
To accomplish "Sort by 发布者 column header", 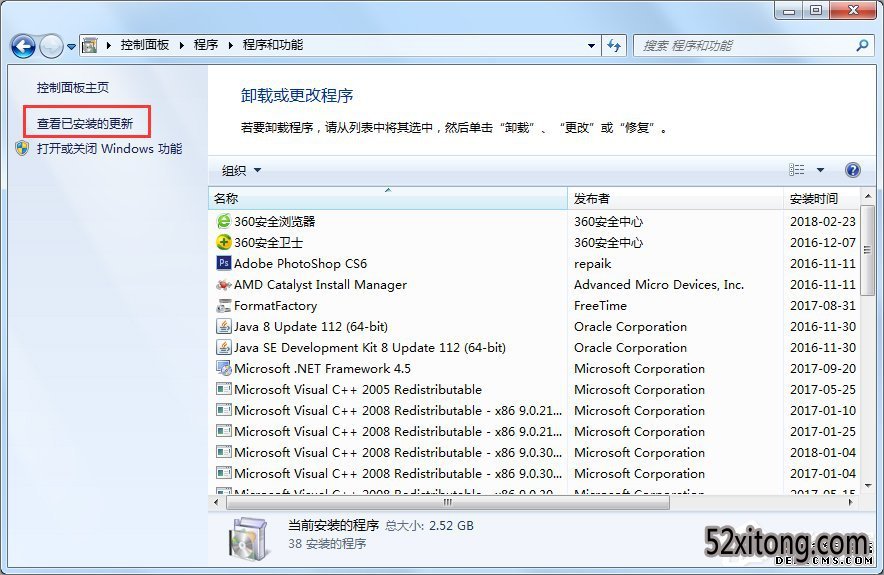I will [675, 198].
